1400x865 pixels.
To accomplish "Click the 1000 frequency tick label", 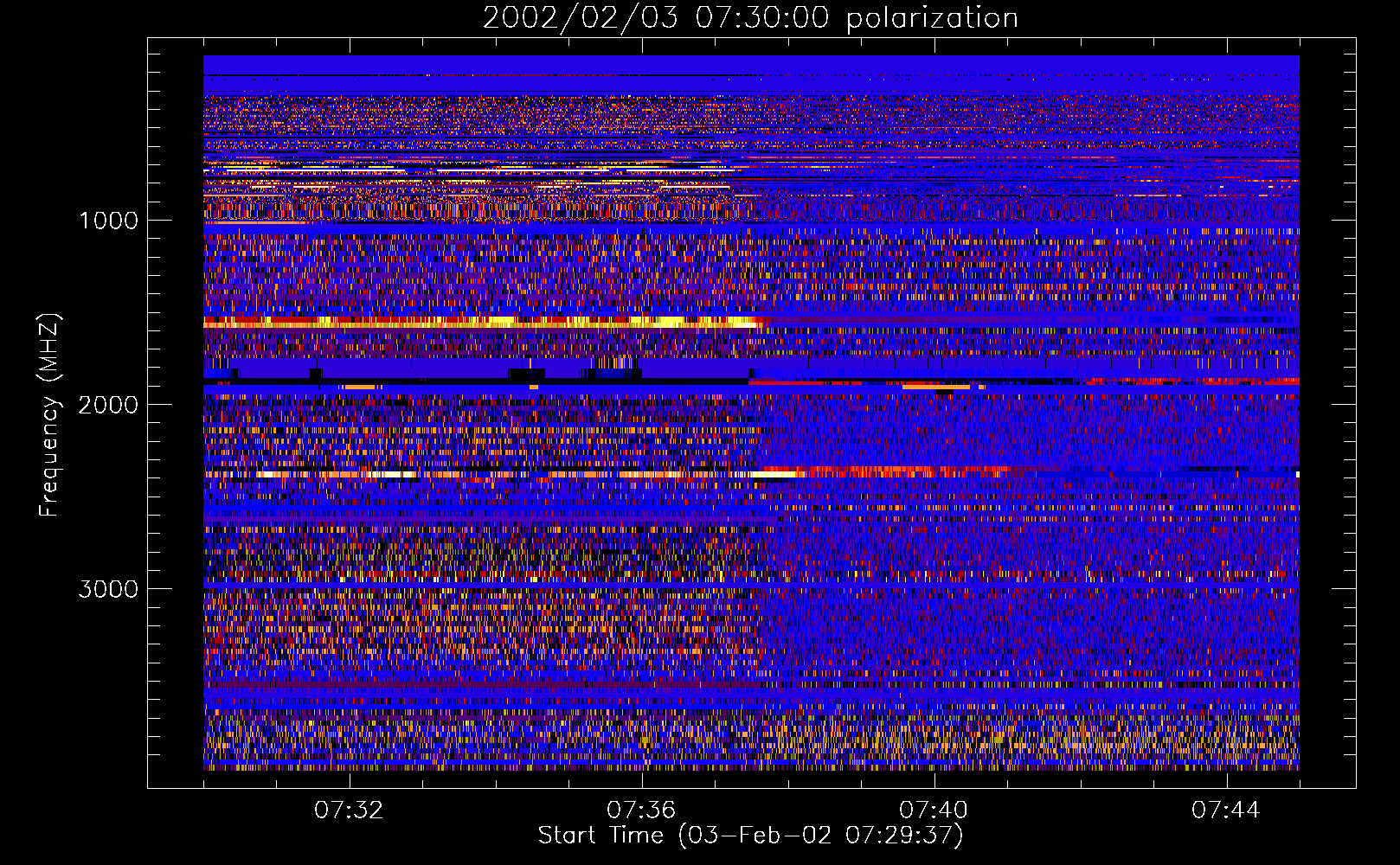I will pos(108,221).
